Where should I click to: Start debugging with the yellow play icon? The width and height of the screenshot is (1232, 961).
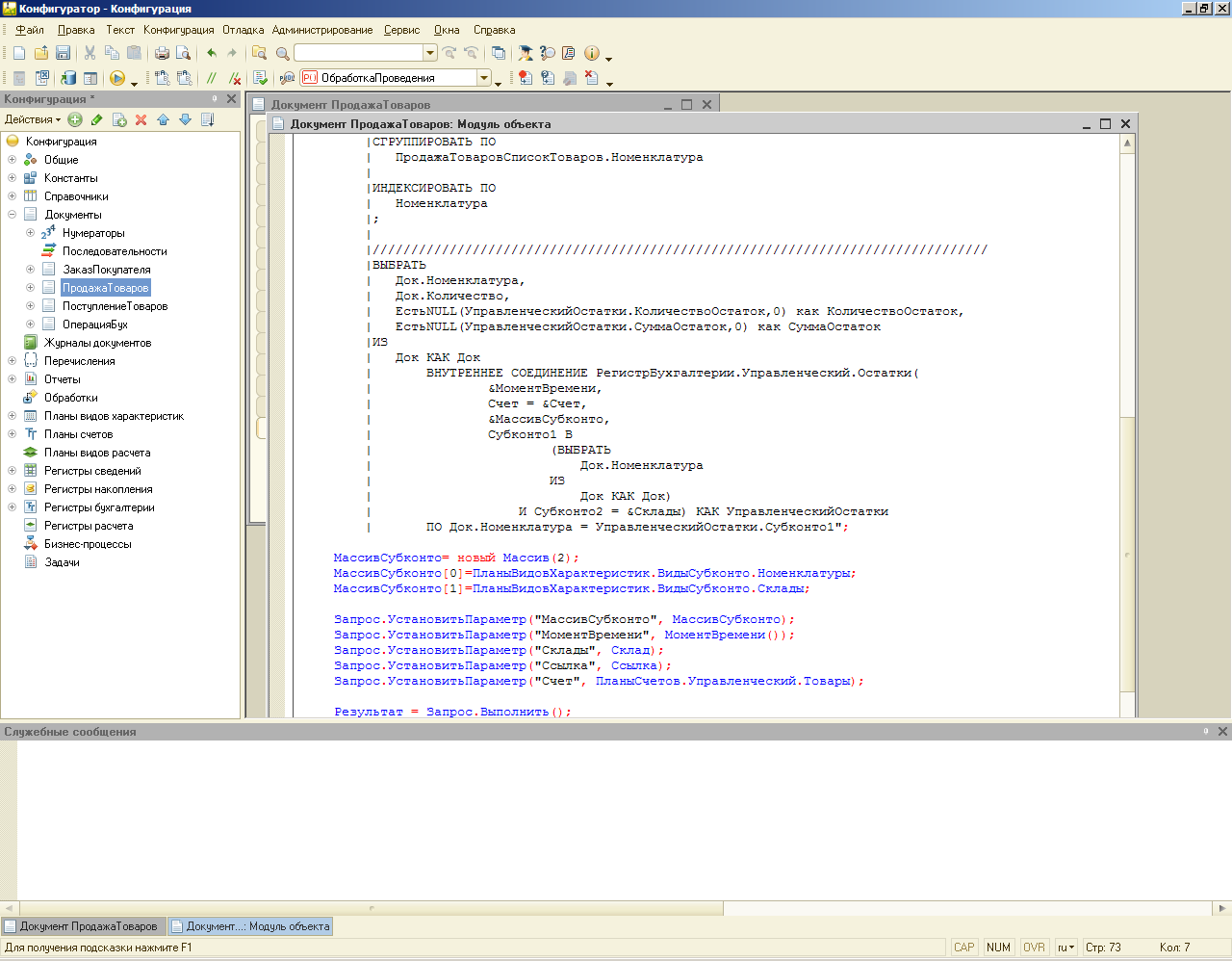117,78
